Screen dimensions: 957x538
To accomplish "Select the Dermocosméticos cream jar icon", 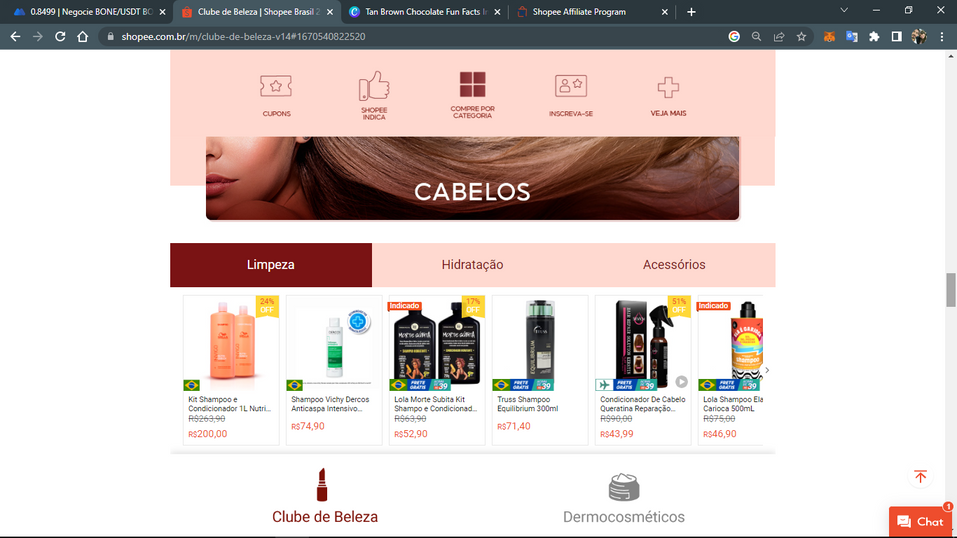I will [623, 487].
